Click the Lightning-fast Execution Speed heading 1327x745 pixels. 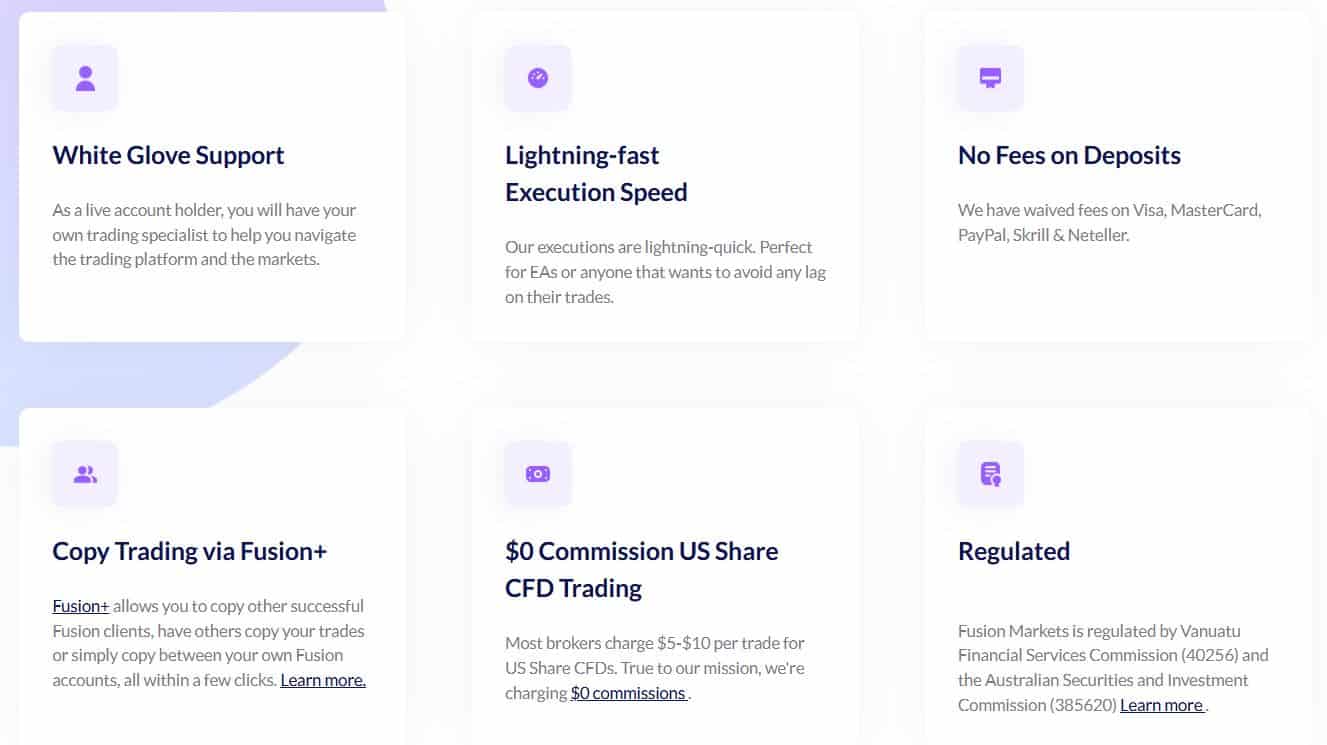(596, 173)
